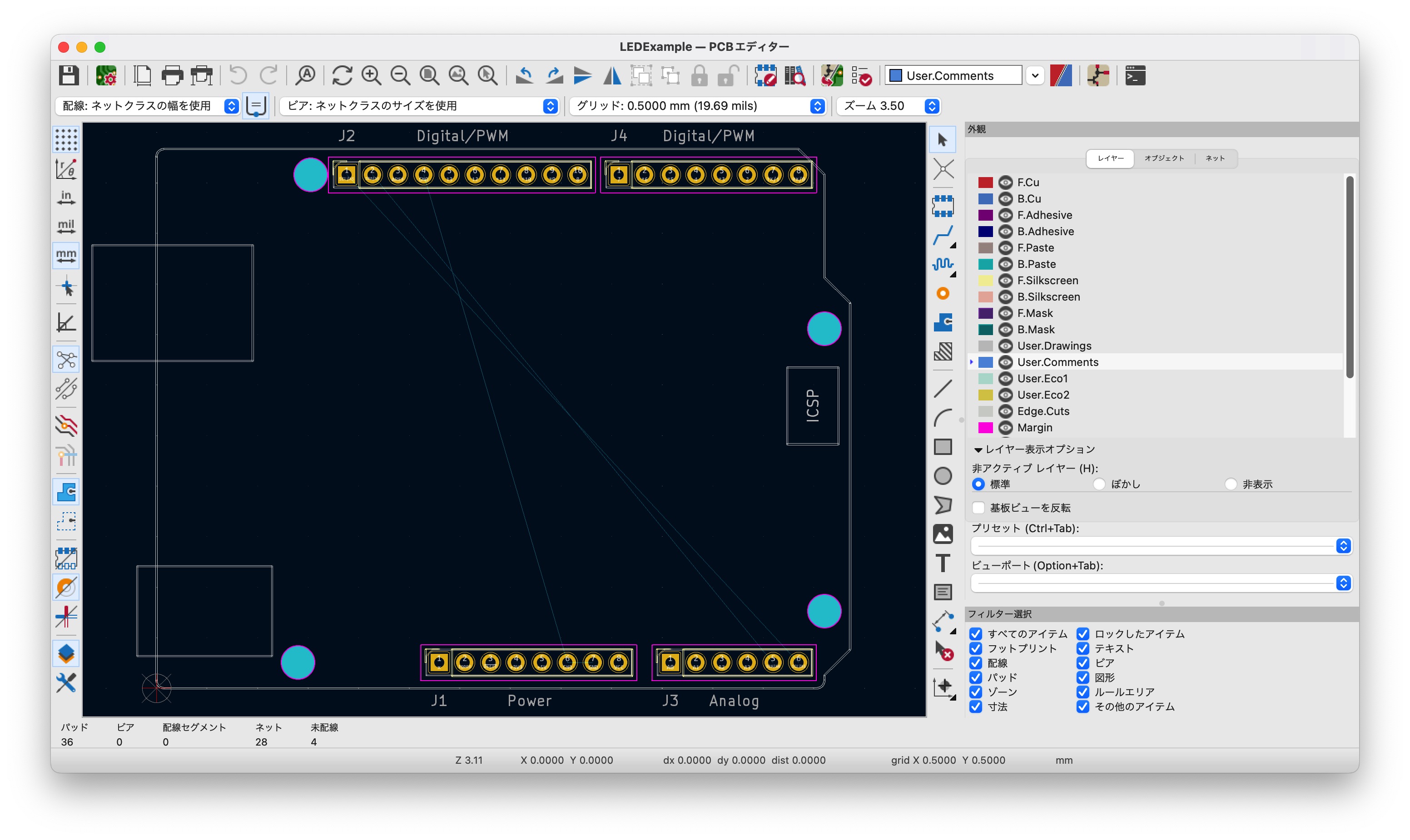Click the Find text icon
Viewport: 1410px width, 840px height.
306,75
